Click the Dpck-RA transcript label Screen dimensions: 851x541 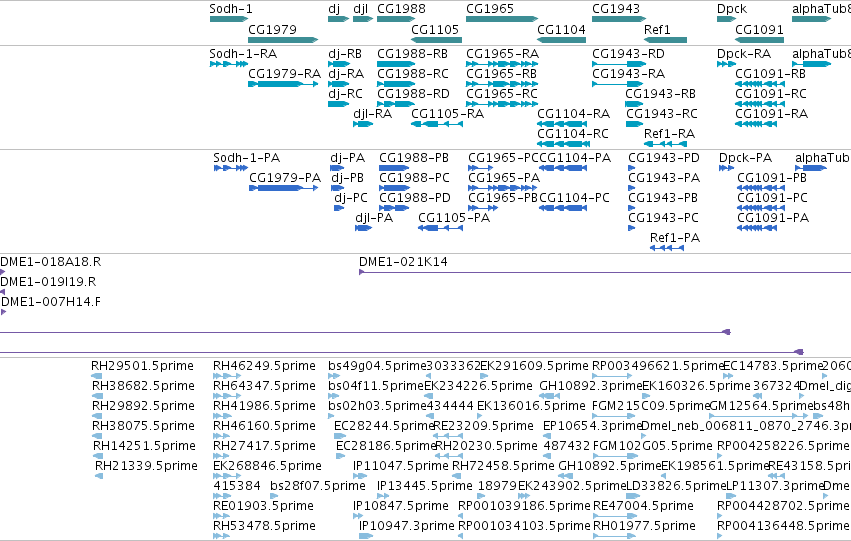(744, 54)
